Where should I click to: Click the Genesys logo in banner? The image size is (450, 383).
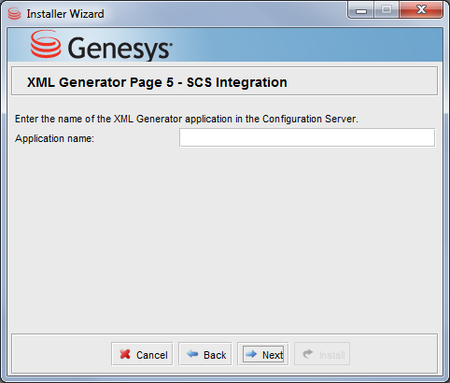tap(101, 46)
